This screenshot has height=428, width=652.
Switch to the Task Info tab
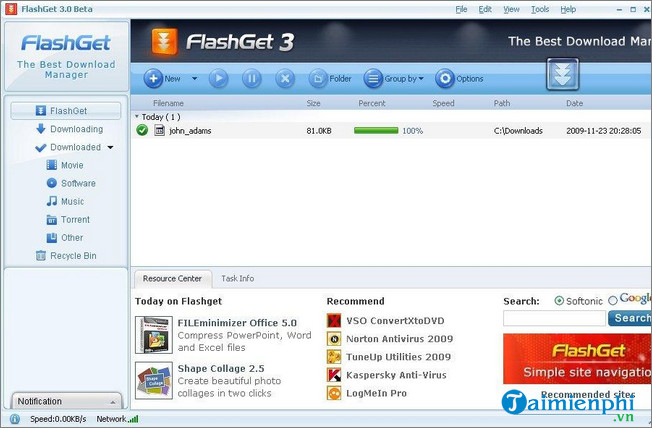[237, 278]
